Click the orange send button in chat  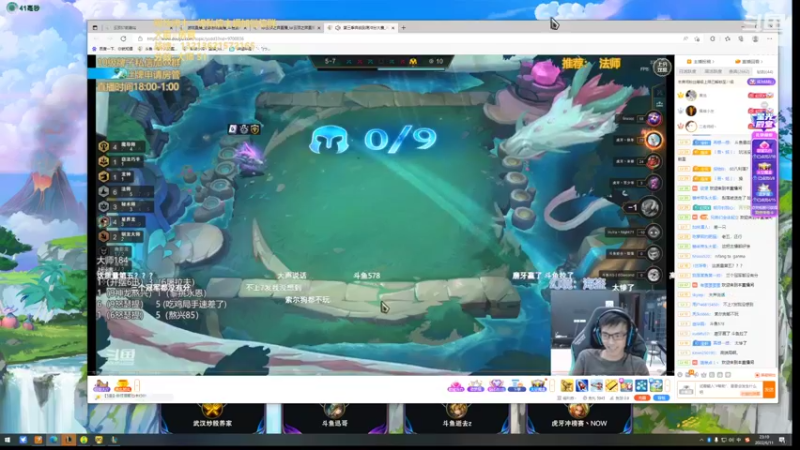[768, 389]
